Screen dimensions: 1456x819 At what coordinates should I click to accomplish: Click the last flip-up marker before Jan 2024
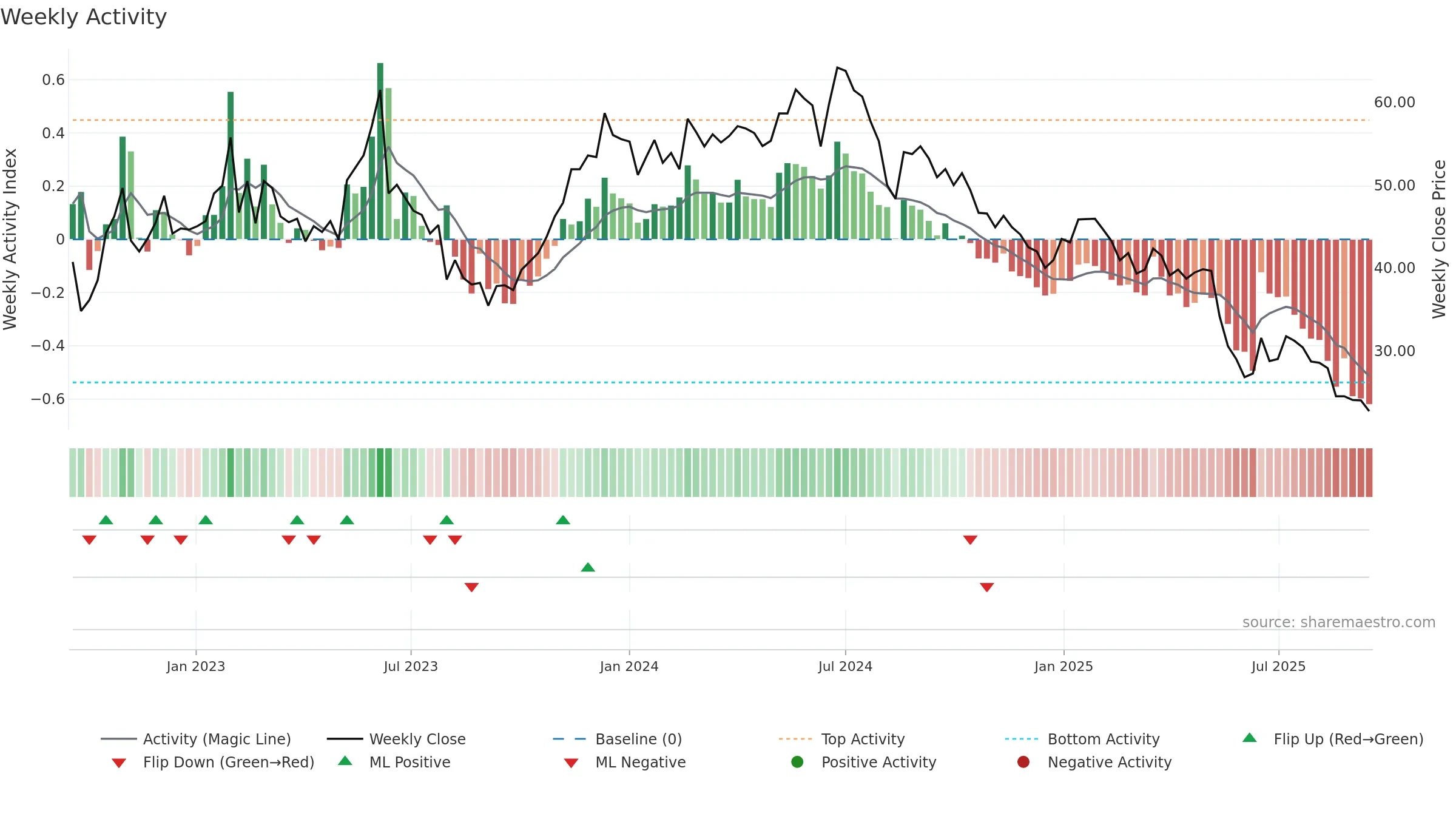pos(563,520)
